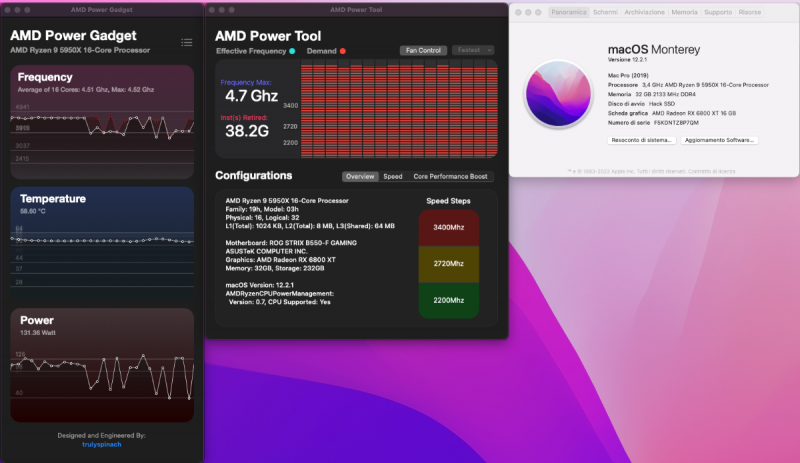Click the Scheda grafica row in About This Mac
The image size is (800, 463).
pos(672,113)
